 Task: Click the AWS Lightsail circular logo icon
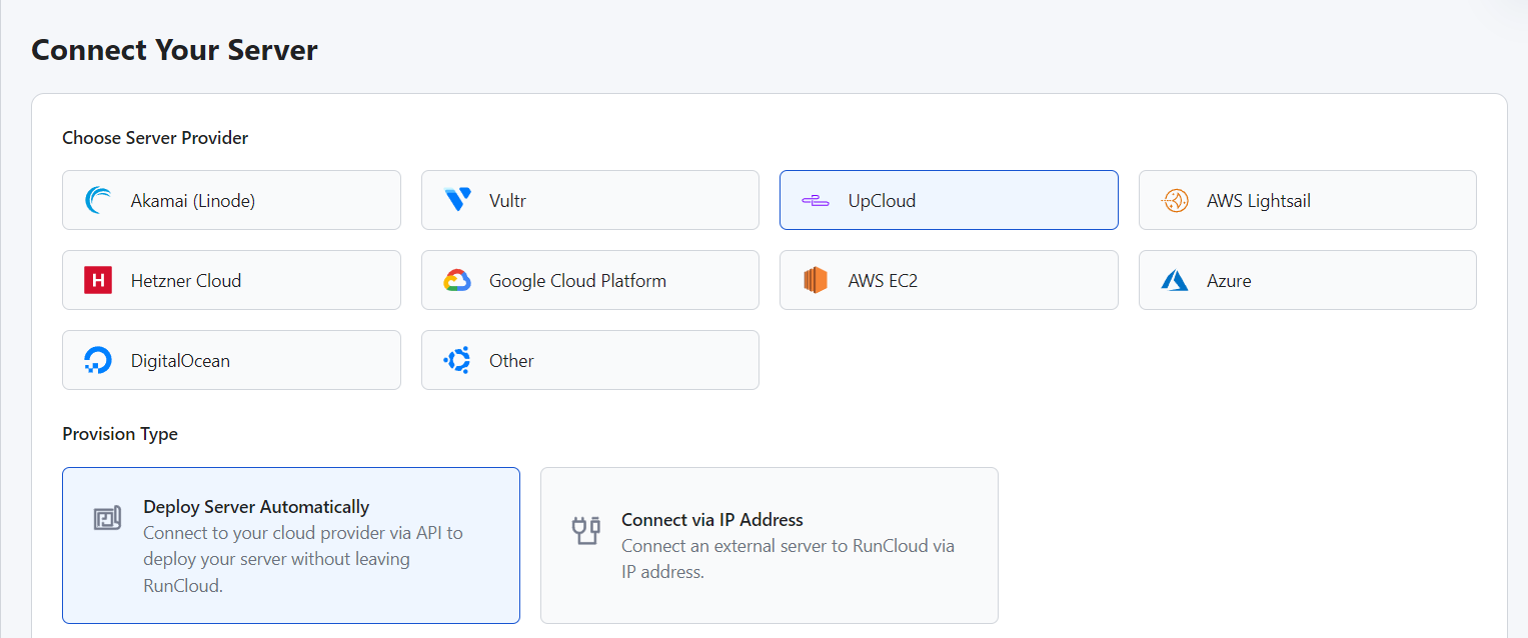[x=1173, y=199]
